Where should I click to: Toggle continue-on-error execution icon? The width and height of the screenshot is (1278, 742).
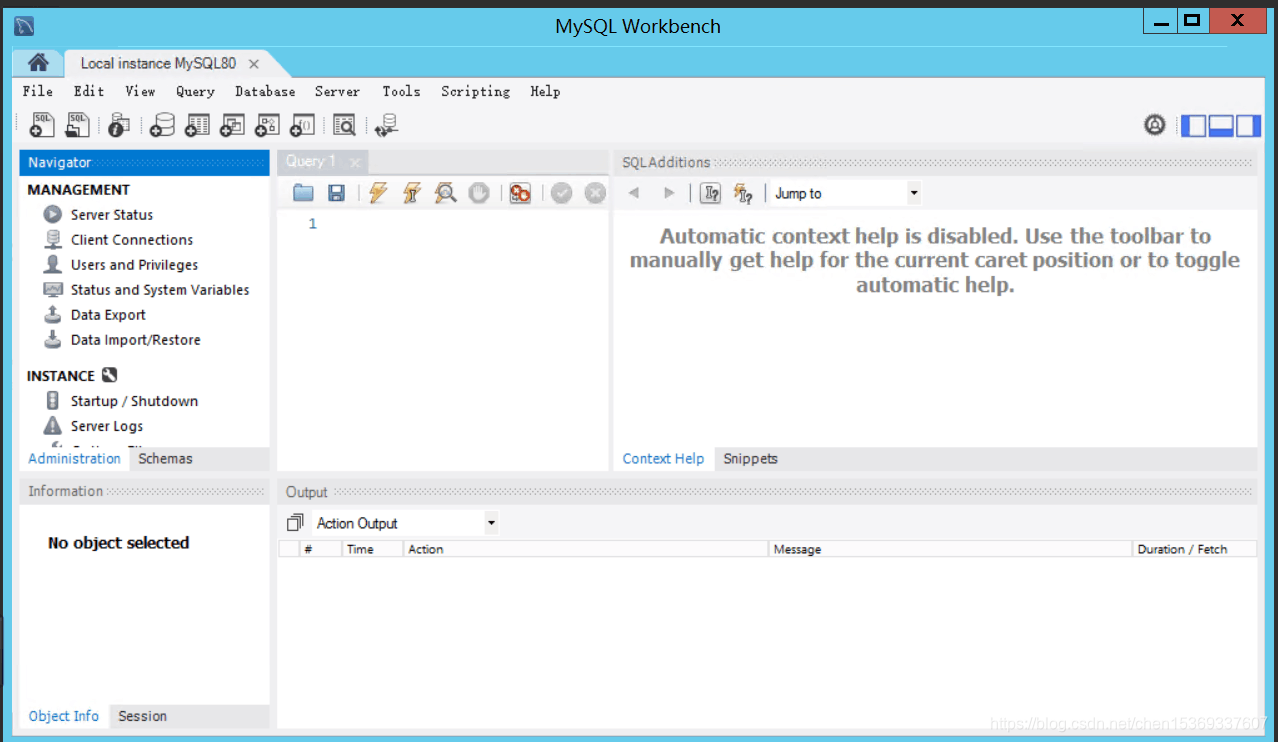coord(520,193)
